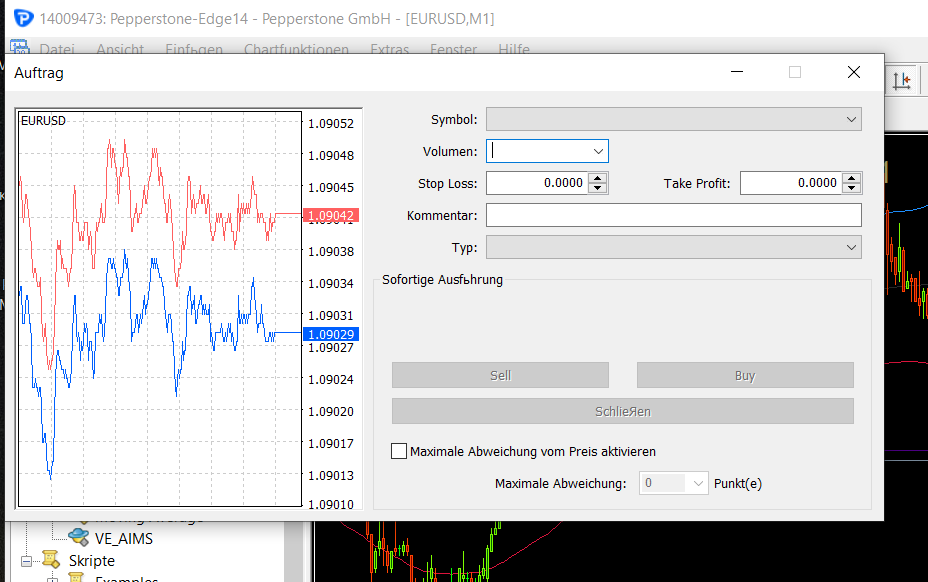Click the chart icon beside Datei menu
Viewport: 928px width, 582px height.
pos(20,47)
